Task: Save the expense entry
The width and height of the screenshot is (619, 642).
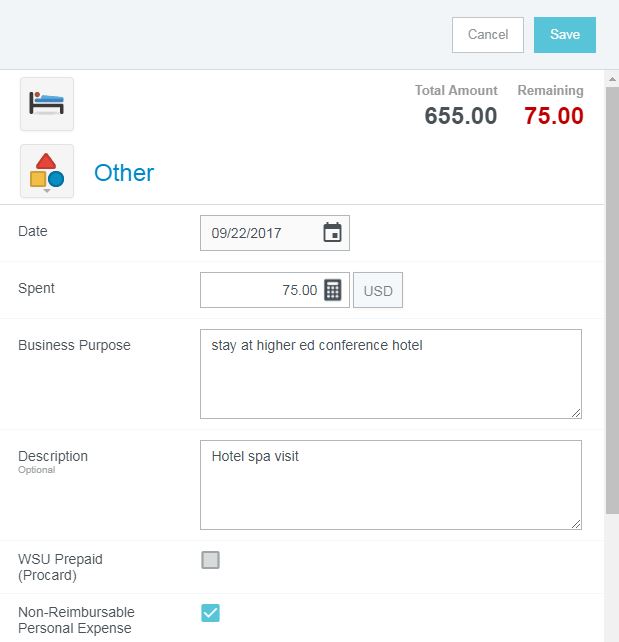Action: (565, 35)
